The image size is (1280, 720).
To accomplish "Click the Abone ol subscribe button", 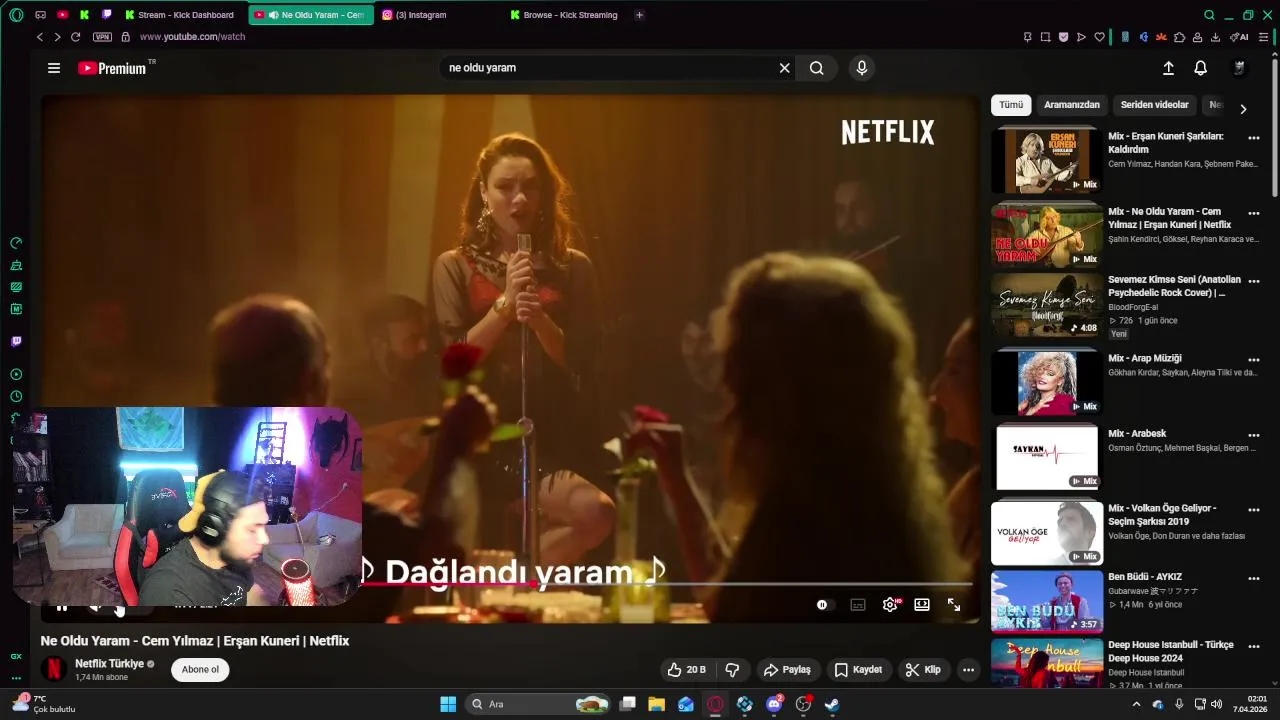I will click(x=200, y=670).
